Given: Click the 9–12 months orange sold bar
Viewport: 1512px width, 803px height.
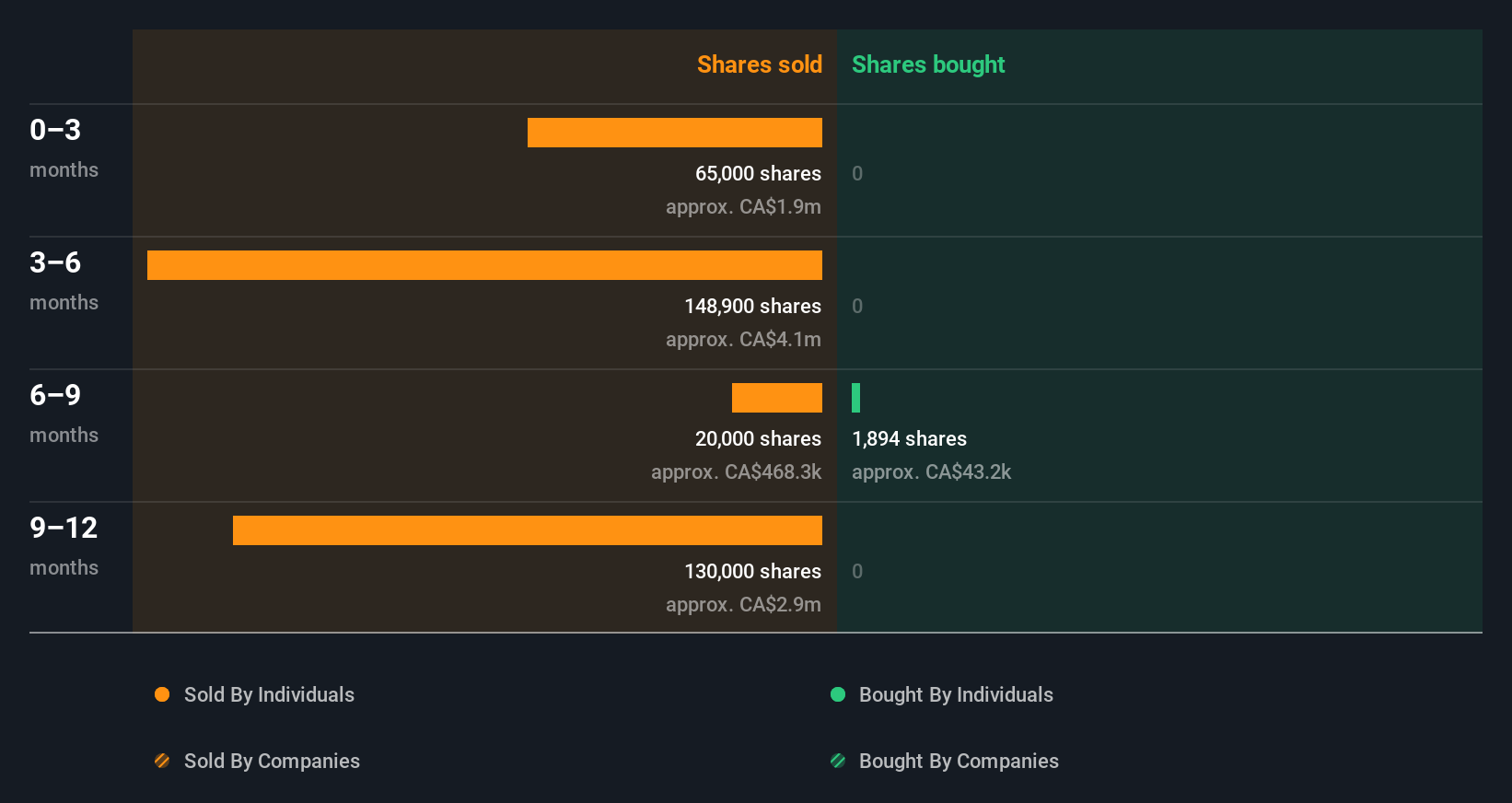Looking at the screenshot, I should tap(528, 530).
